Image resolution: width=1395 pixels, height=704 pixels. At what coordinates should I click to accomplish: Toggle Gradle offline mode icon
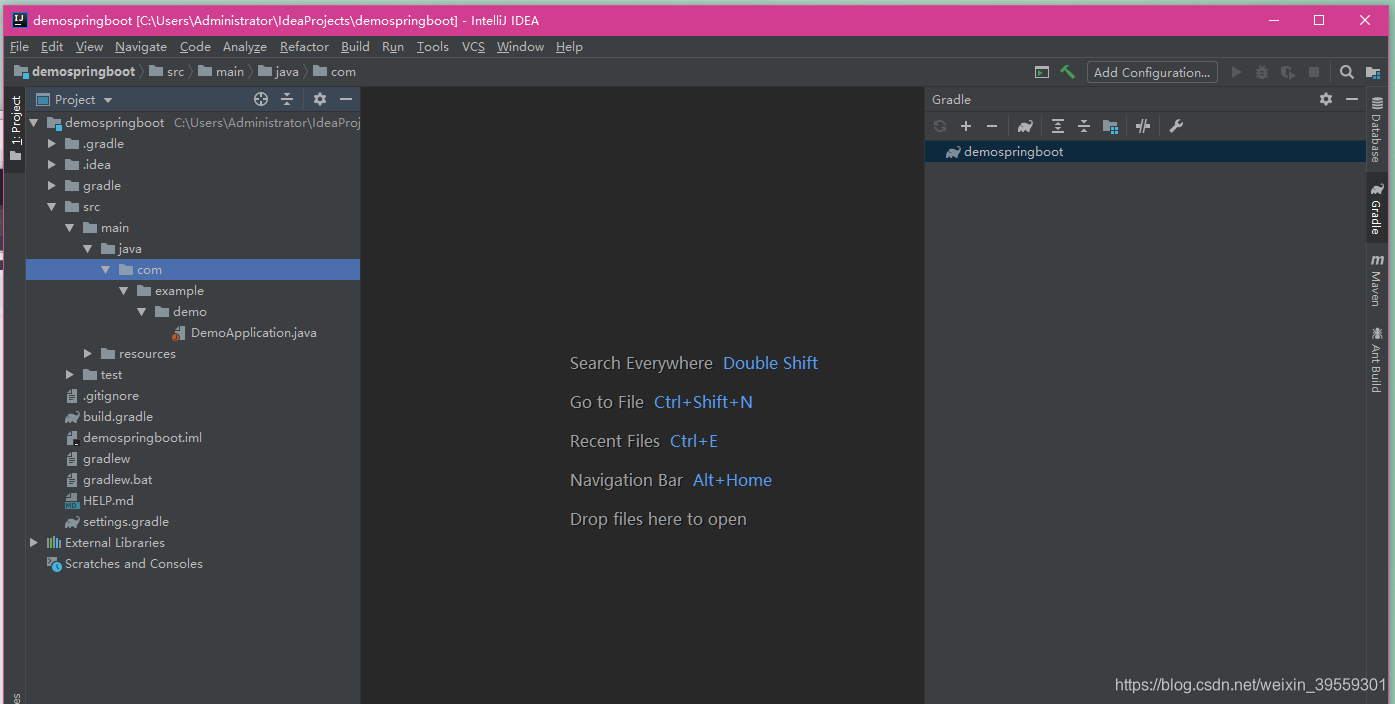1143,126
